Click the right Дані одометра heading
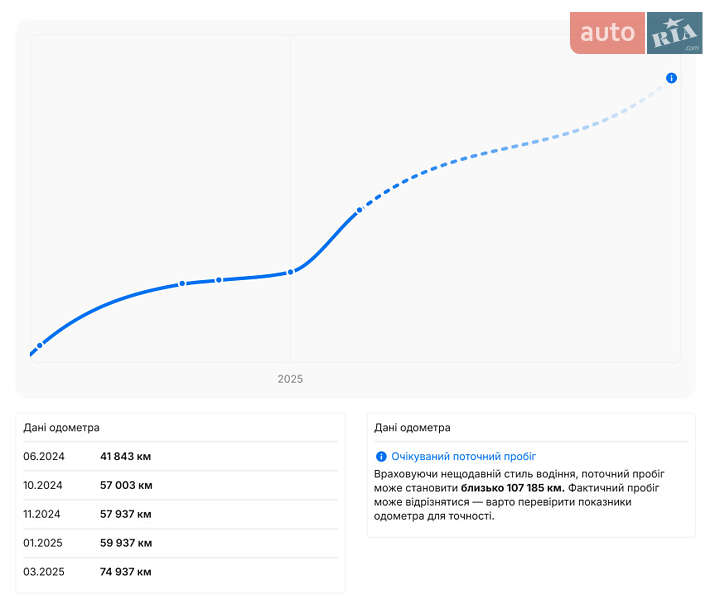715x600 pixels. click(412, 428)
